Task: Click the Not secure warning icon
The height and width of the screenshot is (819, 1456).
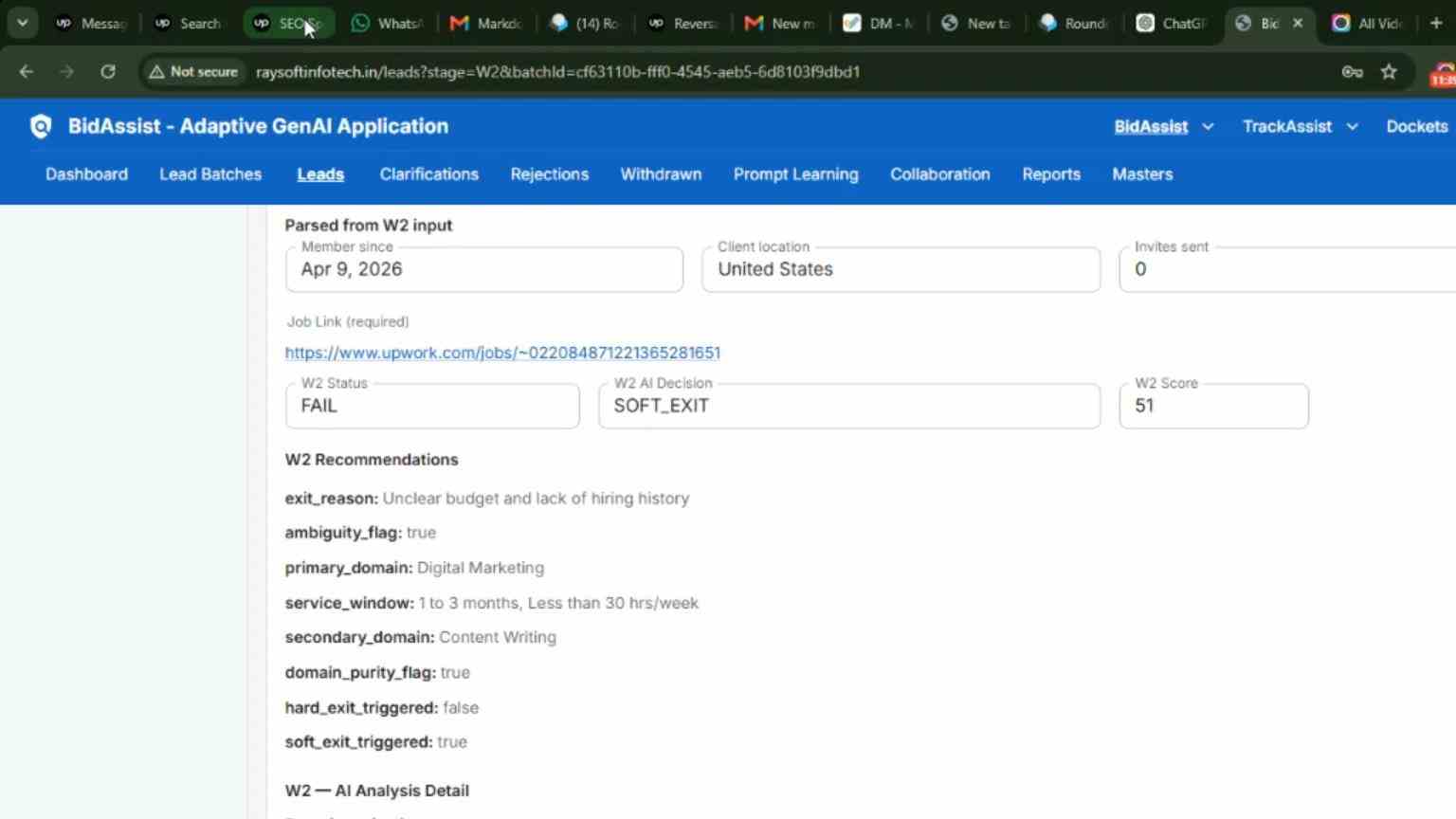Action: point(157,72)
